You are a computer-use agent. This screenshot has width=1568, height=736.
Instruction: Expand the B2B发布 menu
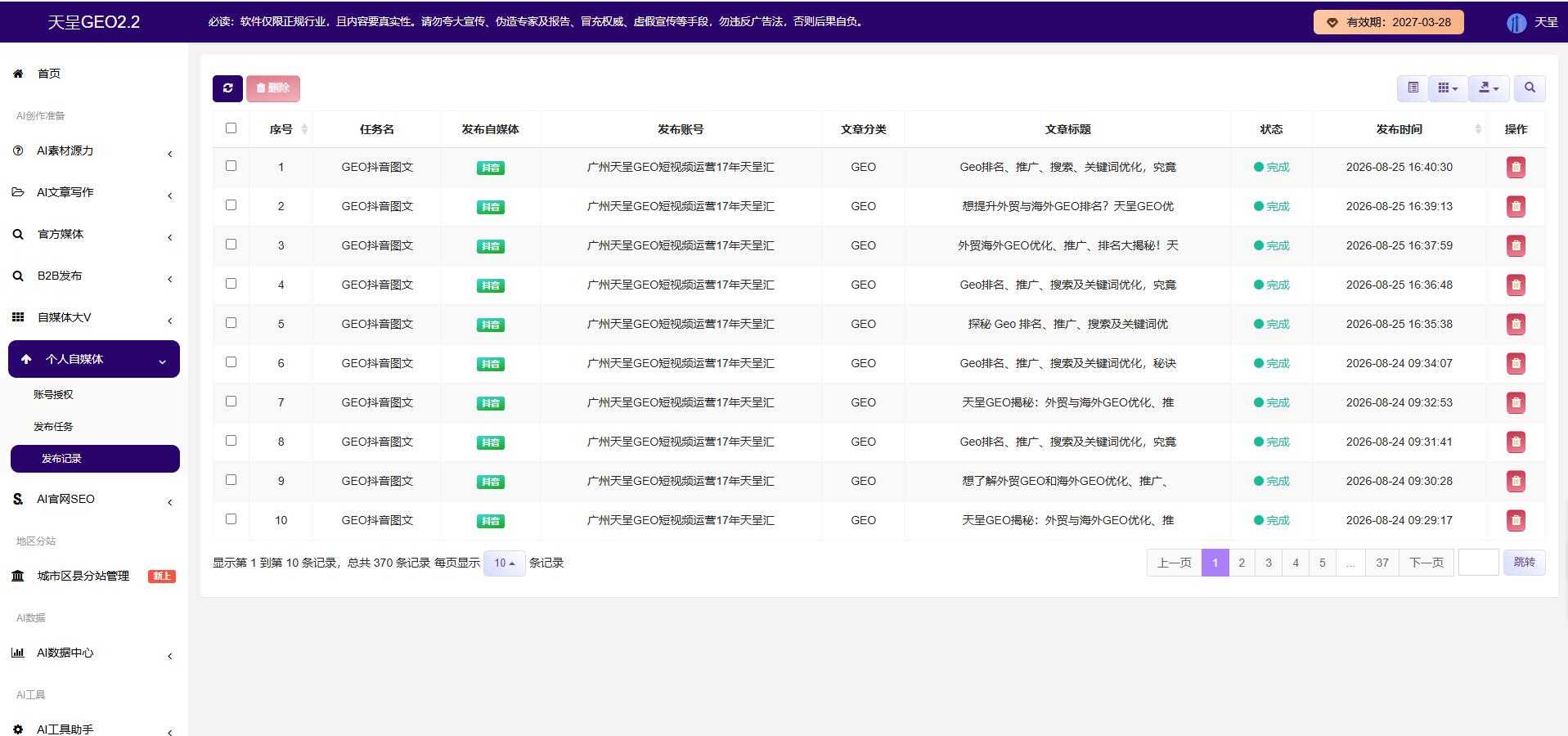(94, 276)
